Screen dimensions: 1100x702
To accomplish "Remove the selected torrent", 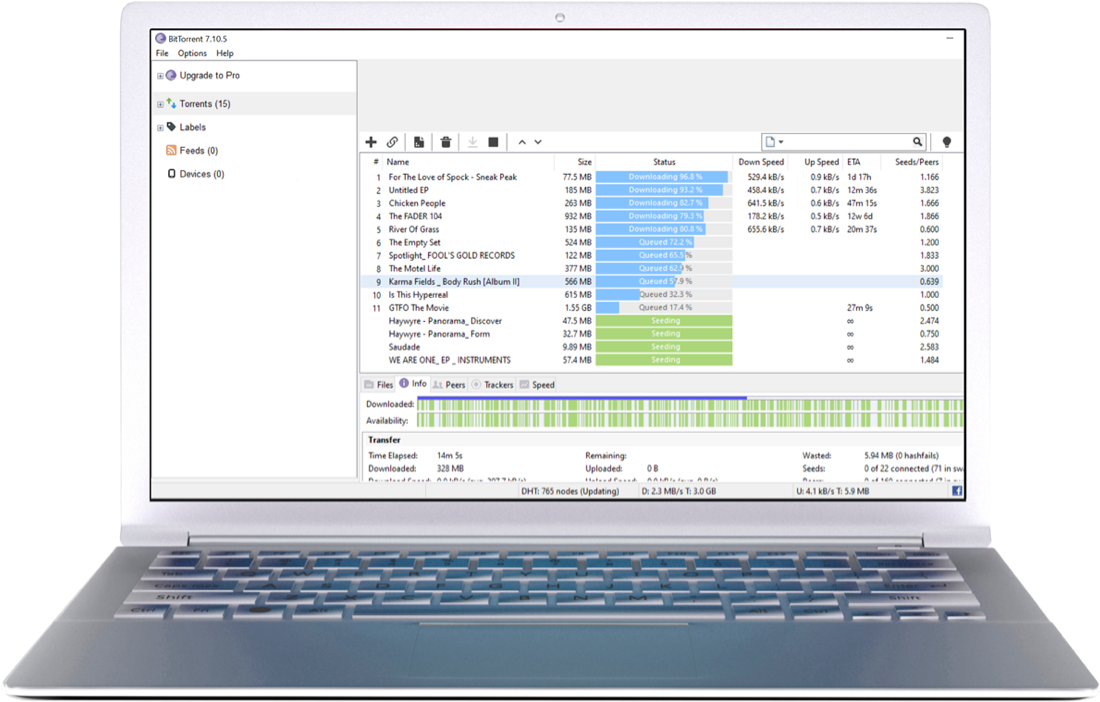I will 445,141.
